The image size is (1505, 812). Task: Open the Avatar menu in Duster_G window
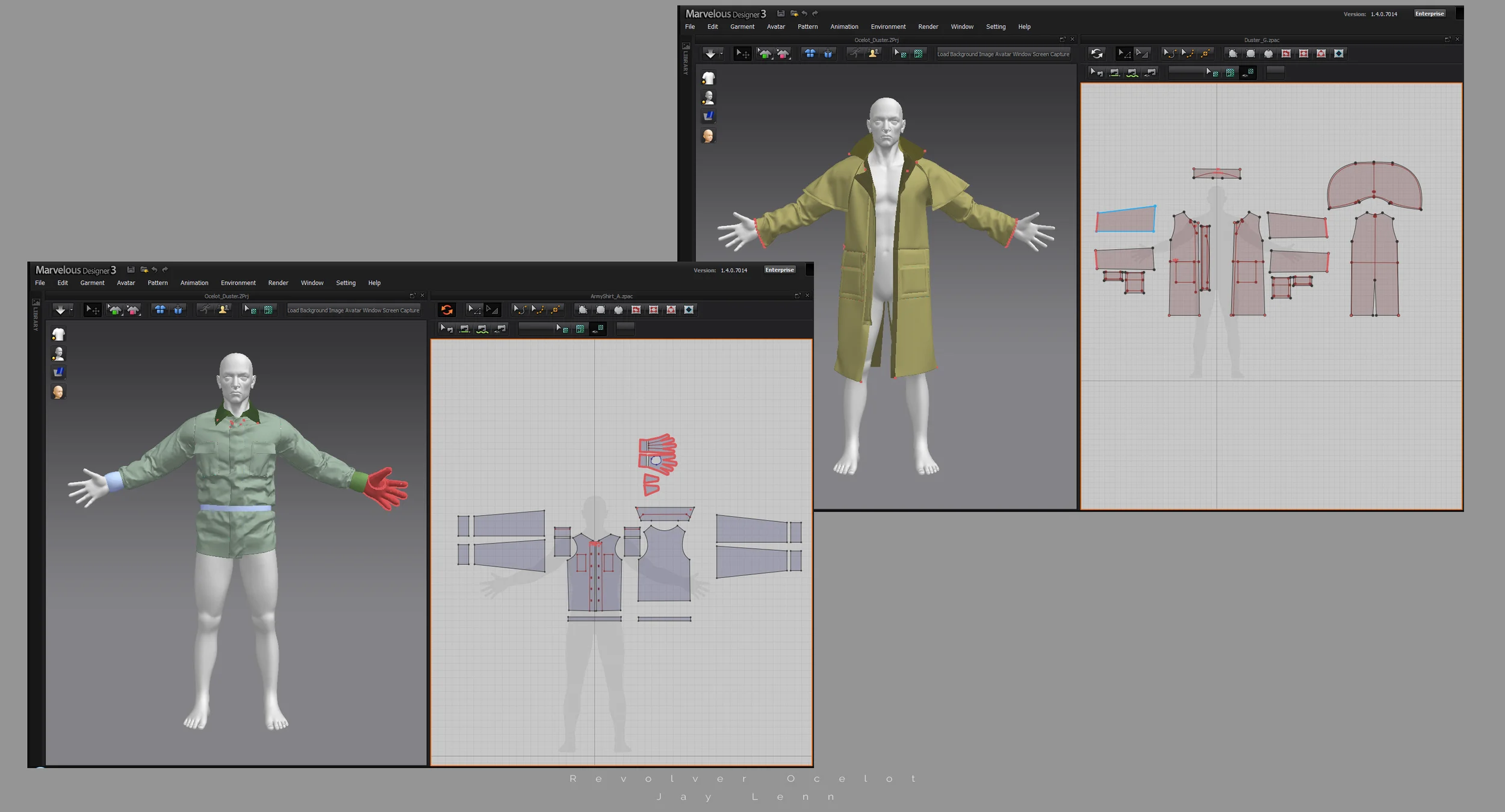point(776,26)
